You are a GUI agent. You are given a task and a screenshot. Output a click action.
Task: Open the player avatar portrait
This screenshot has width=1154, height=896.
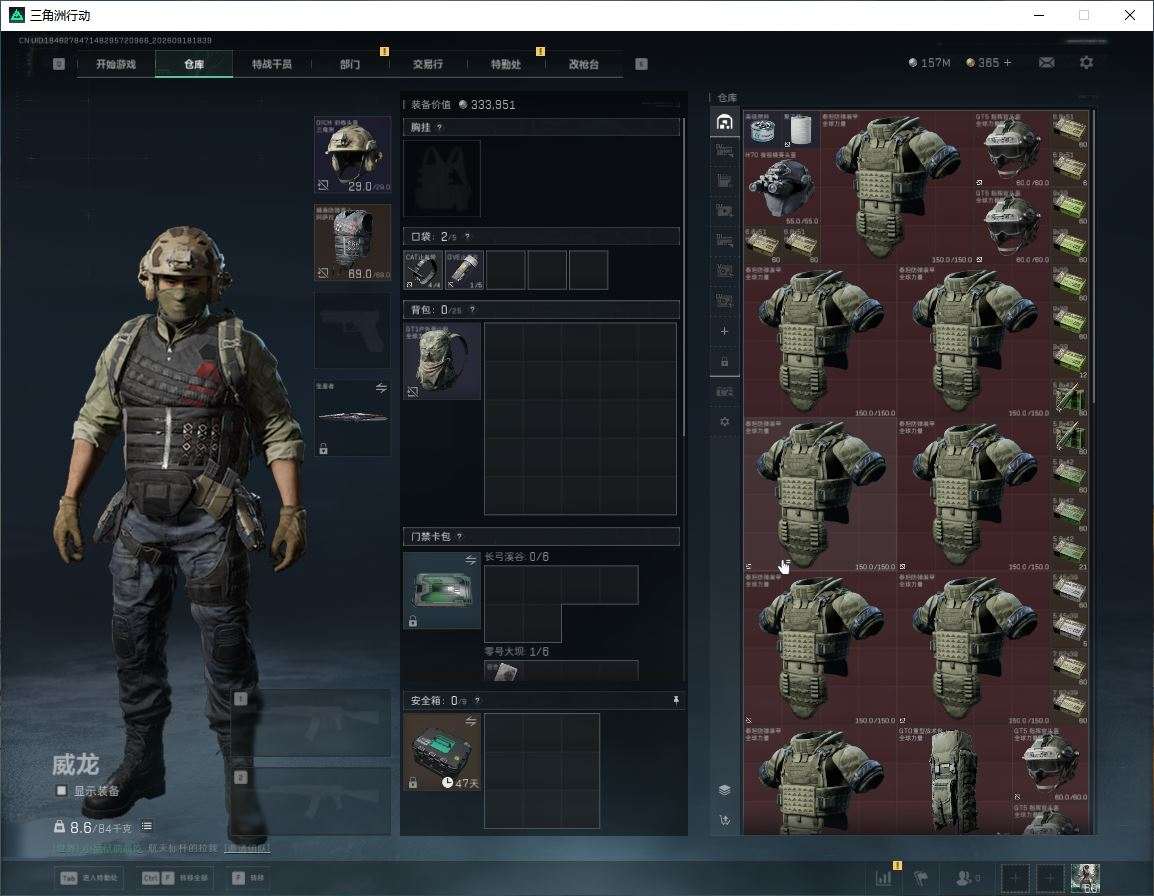1086,878
